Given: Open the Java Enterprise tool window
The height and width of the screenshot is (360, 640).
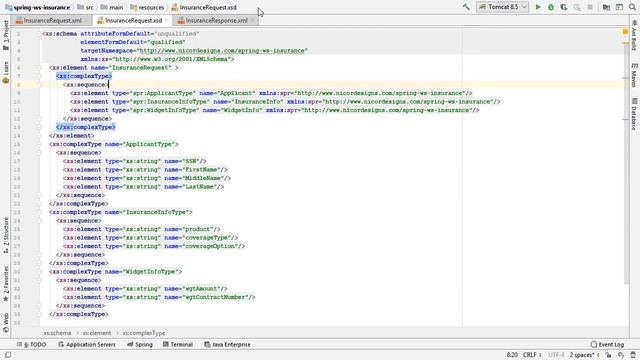Looking at the screenshot, I should [x=227, y=344].
